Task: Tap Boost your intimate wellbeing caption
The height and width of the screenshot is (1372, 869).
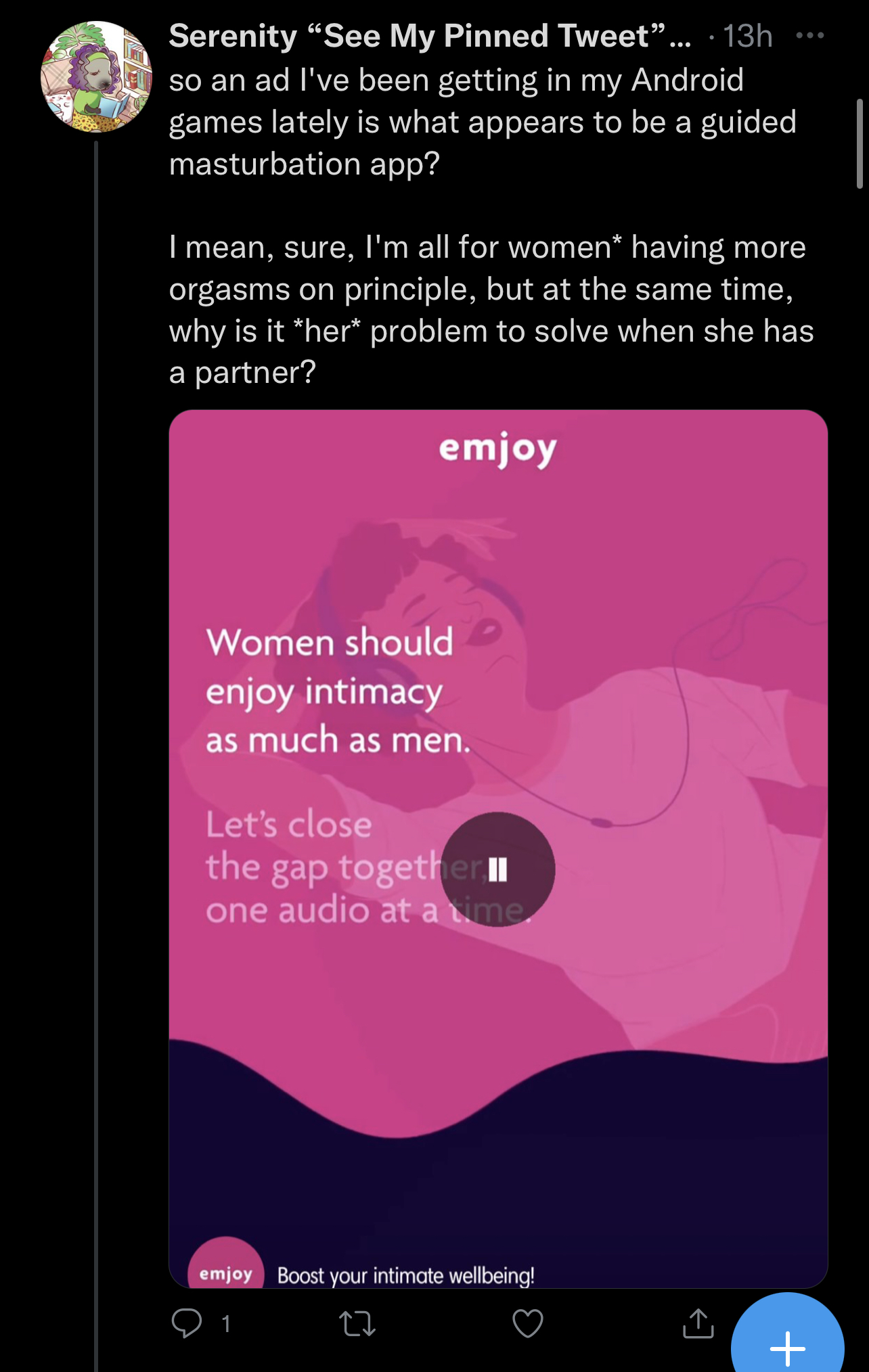Action: 406,1276
